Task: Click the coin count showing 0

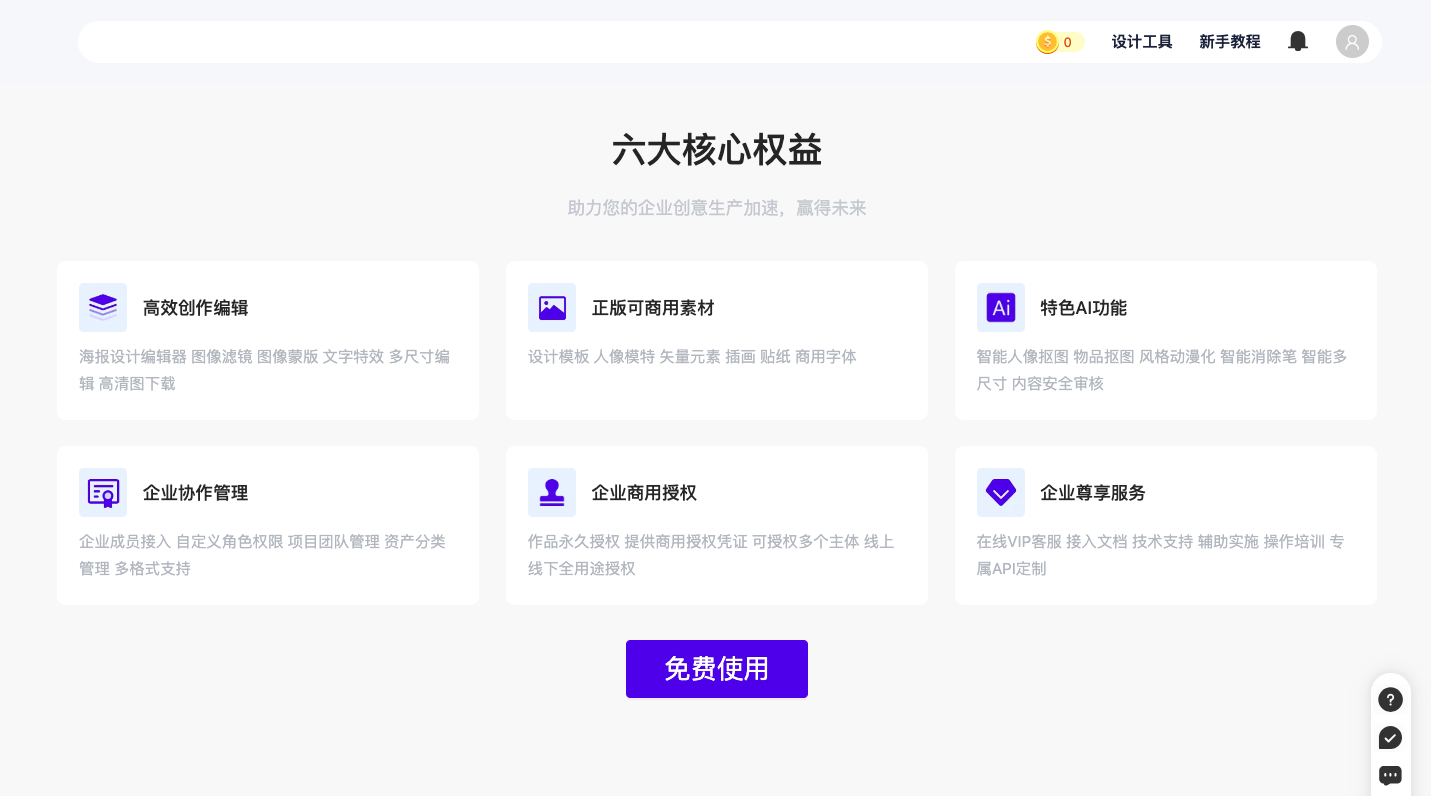Action: click(x=1068, y=42)
